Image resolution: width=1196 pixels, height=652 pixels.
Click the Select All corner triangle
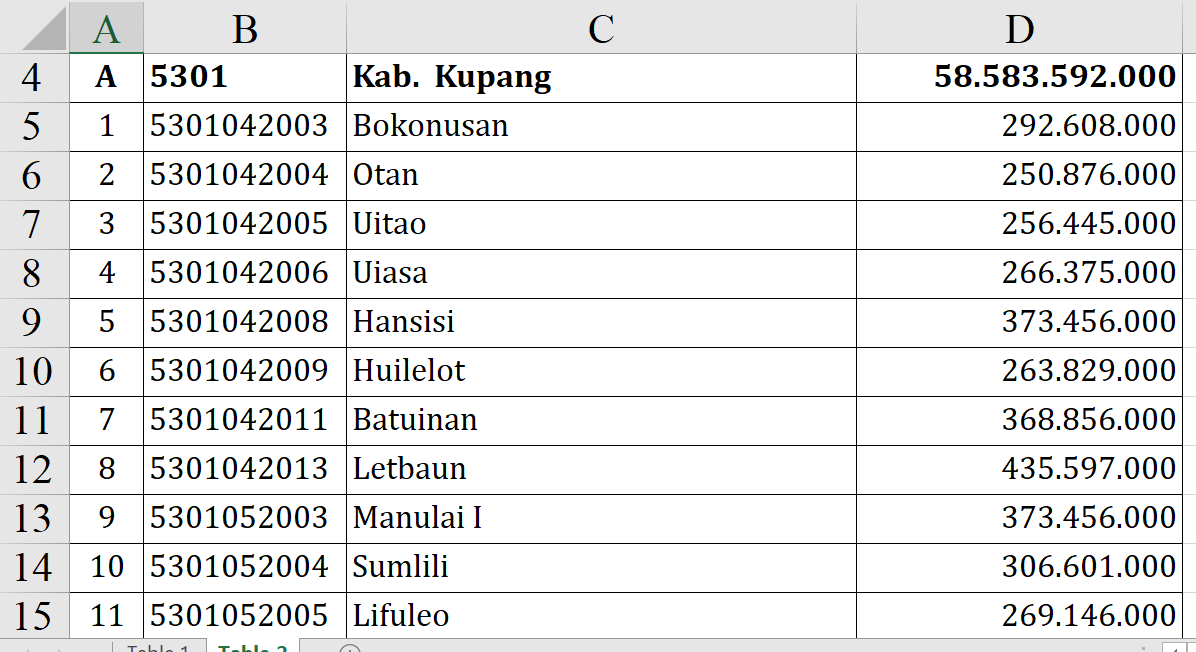[x=44, y=30]
